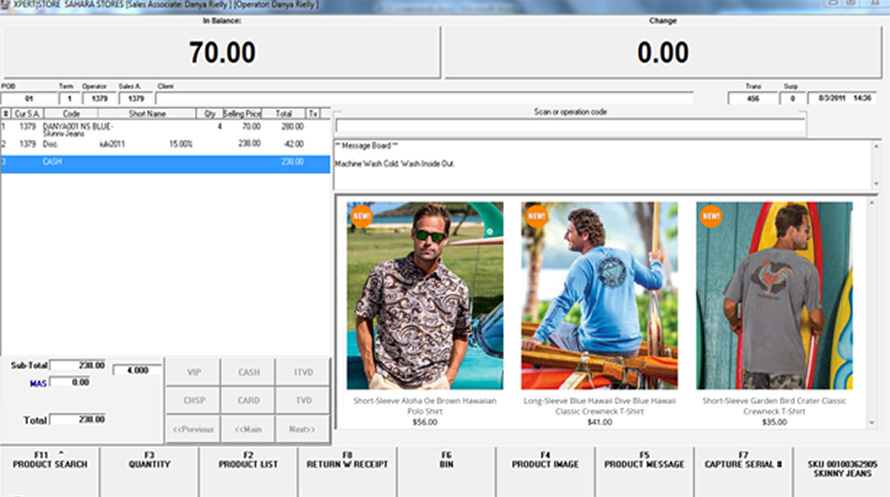Choose the CARD payment button
Image resolution: width=890 pixels, height=497 pixels.
point(248,400)
